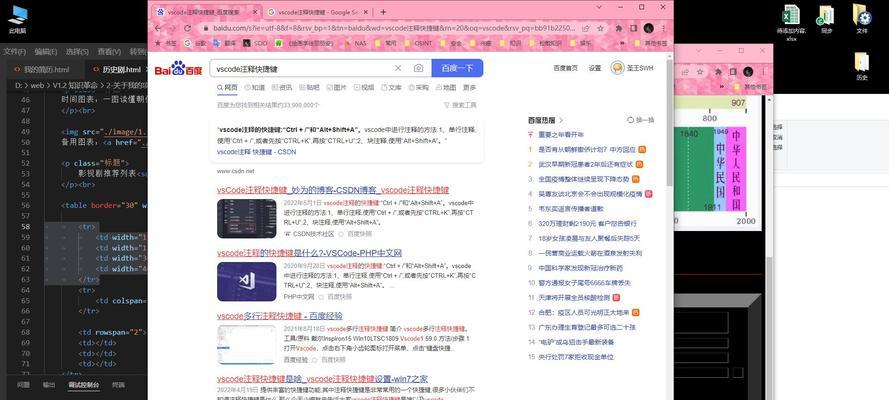
Task: Open VS Code 选择(S) menu
Action: click(x=77, y=52)
